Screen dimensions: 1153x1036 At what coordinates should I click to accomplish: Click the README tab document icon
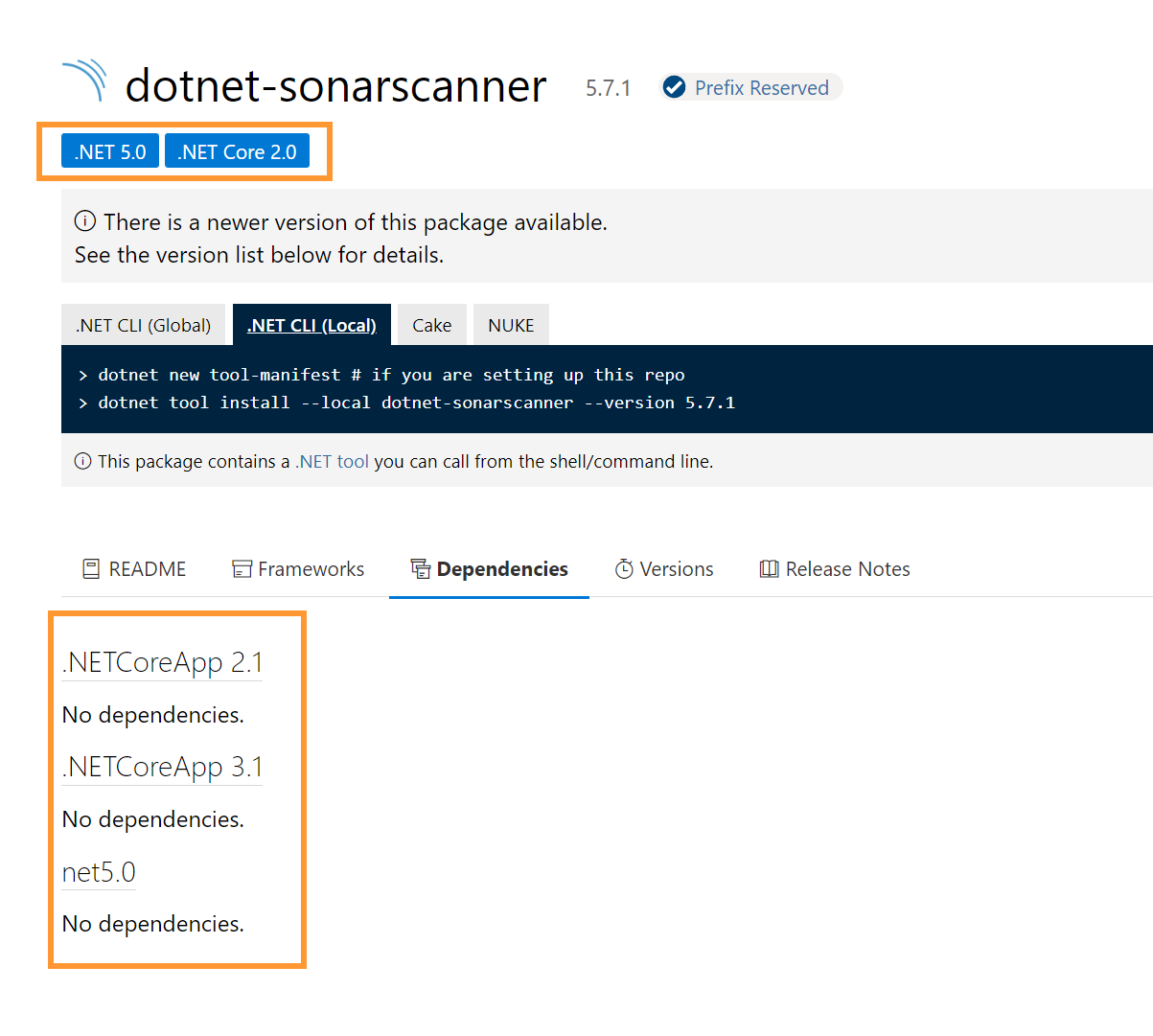coord(91,569)
